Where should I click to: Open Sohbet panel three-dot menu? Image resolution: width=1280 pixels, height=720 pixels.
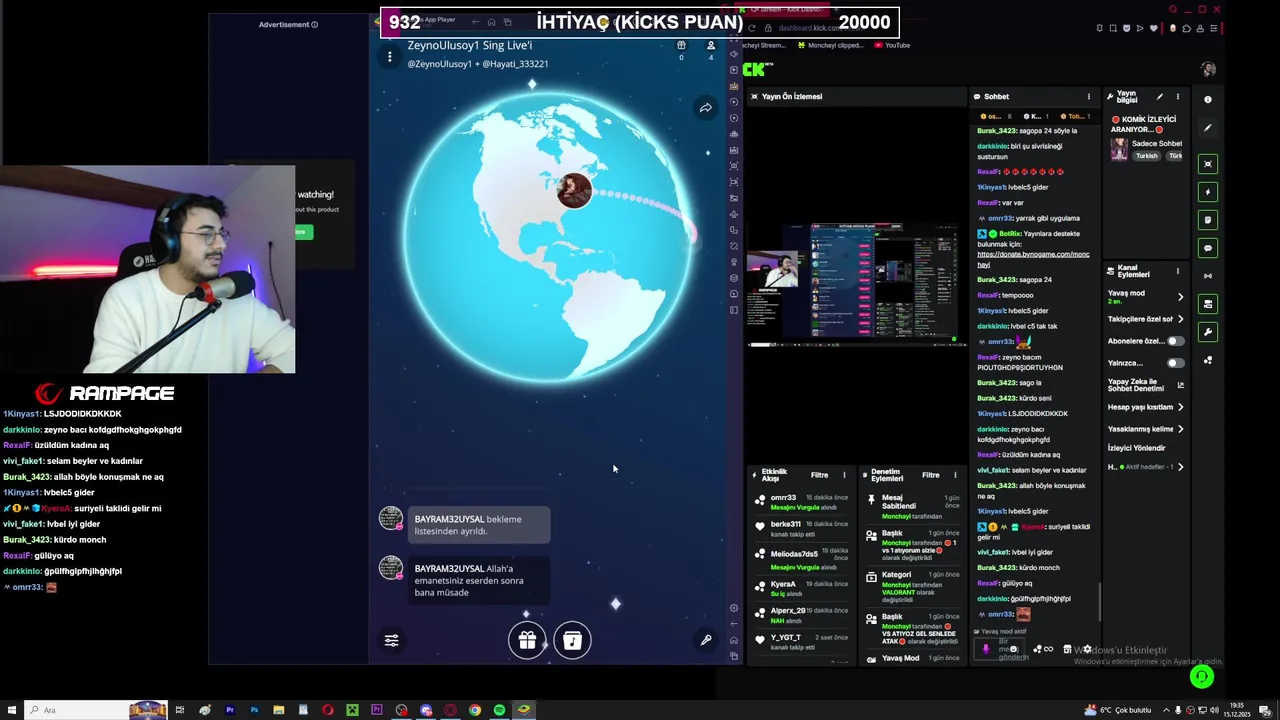tap(1089, 97)
